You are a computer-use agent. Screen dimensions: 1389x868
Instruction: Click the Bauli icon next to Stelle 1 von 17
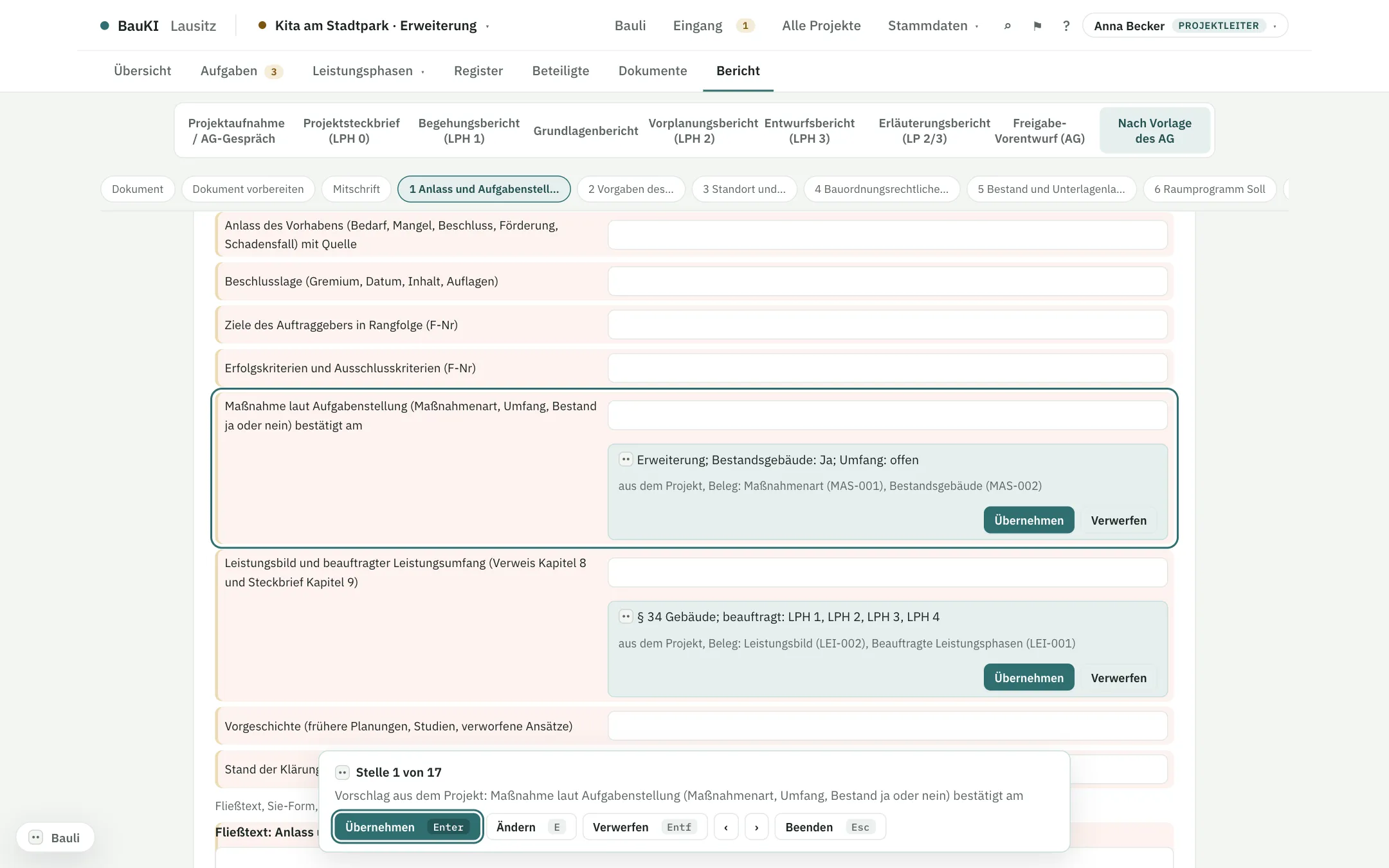[x=343, y=772]
